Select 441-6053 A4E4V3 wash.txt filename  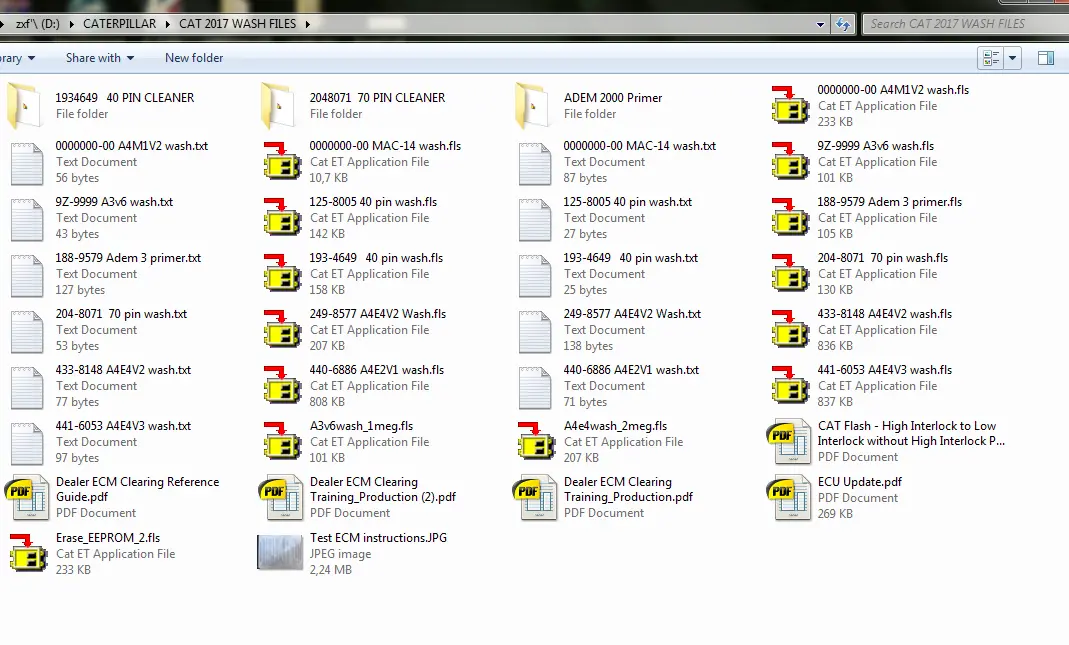point(123,425)
